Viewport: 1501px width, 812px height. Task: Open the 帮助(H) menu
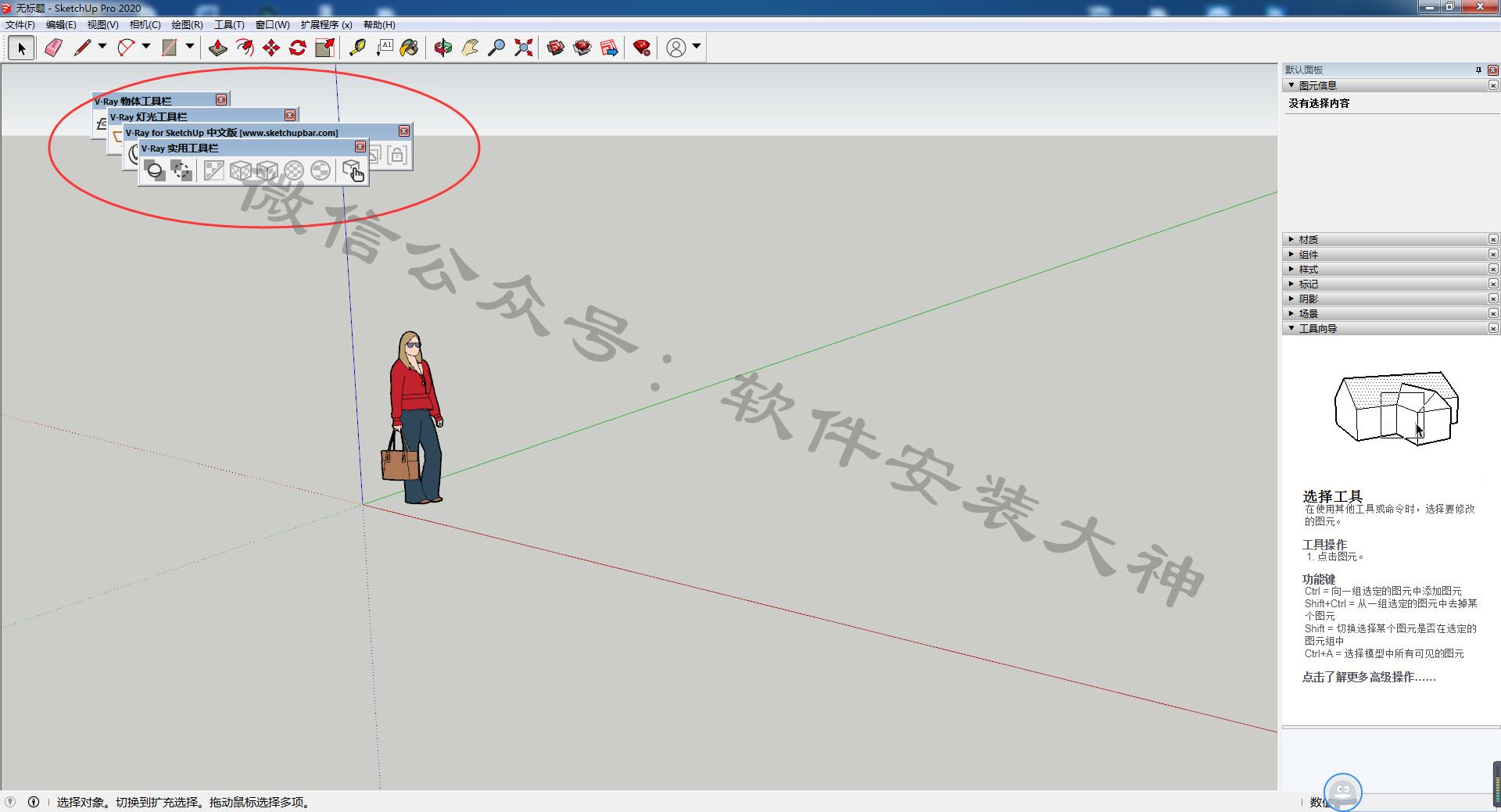[x=379, y=25]
